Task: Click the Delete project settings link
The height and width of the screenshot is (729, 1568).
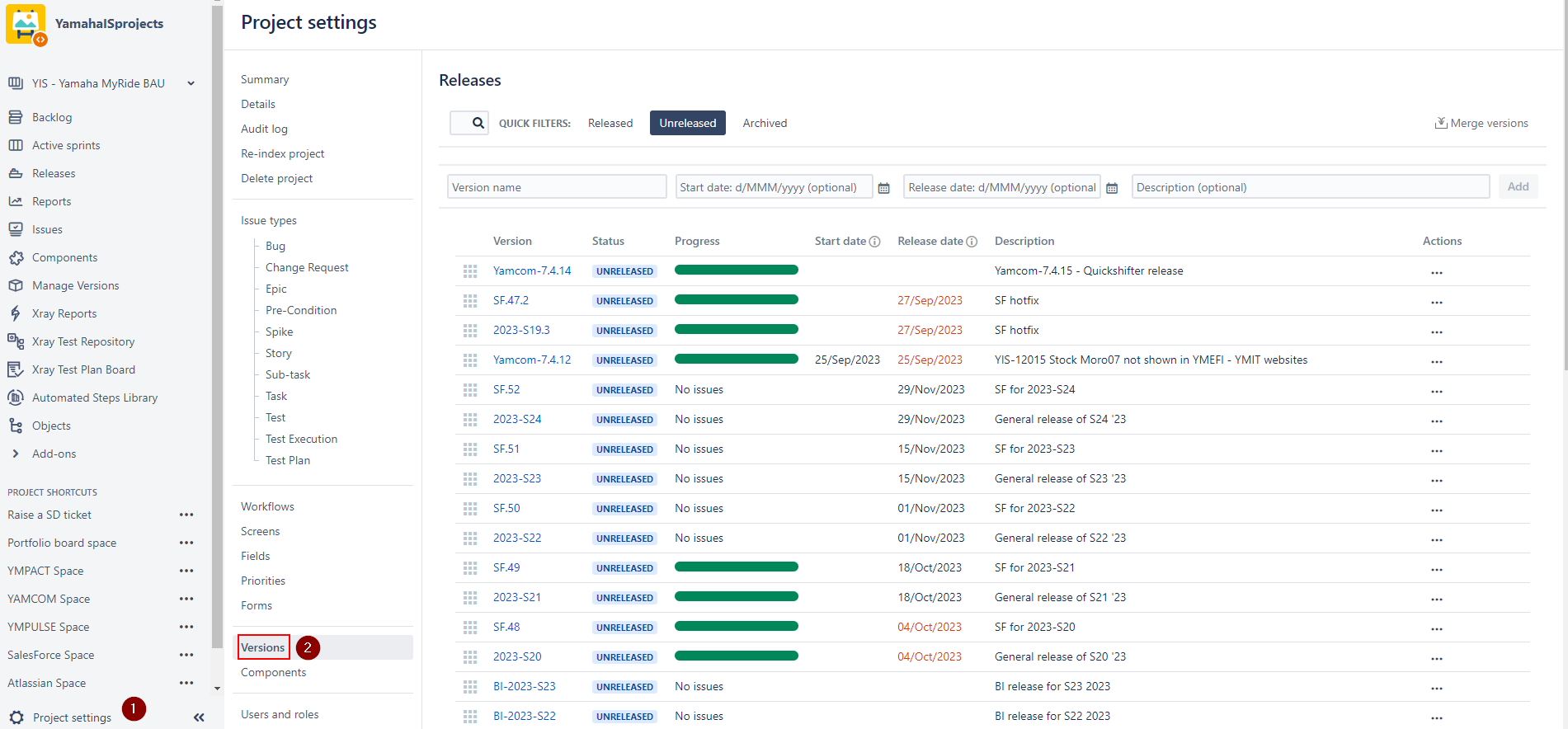Action: coord(276,178)
